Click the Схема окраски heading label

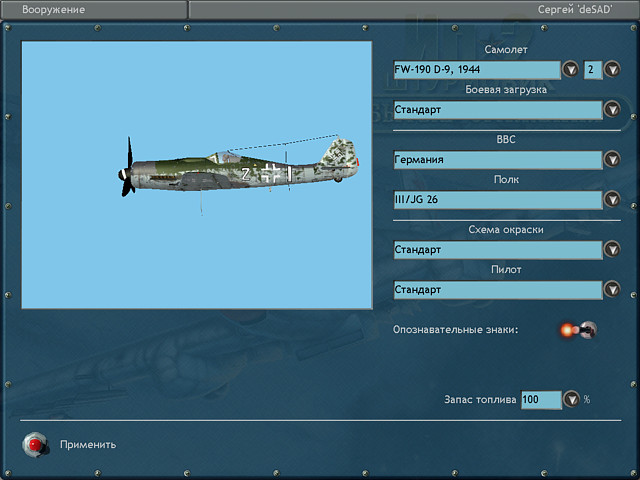pos(506,229)
